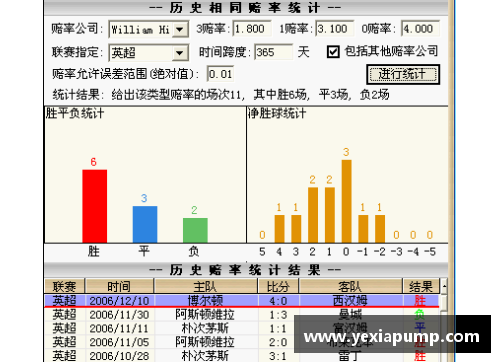The height and width of the screenshot is (362, 500).
Task: Click the tallest orange bar for 0 goals
Action: [x=346, y=201]
